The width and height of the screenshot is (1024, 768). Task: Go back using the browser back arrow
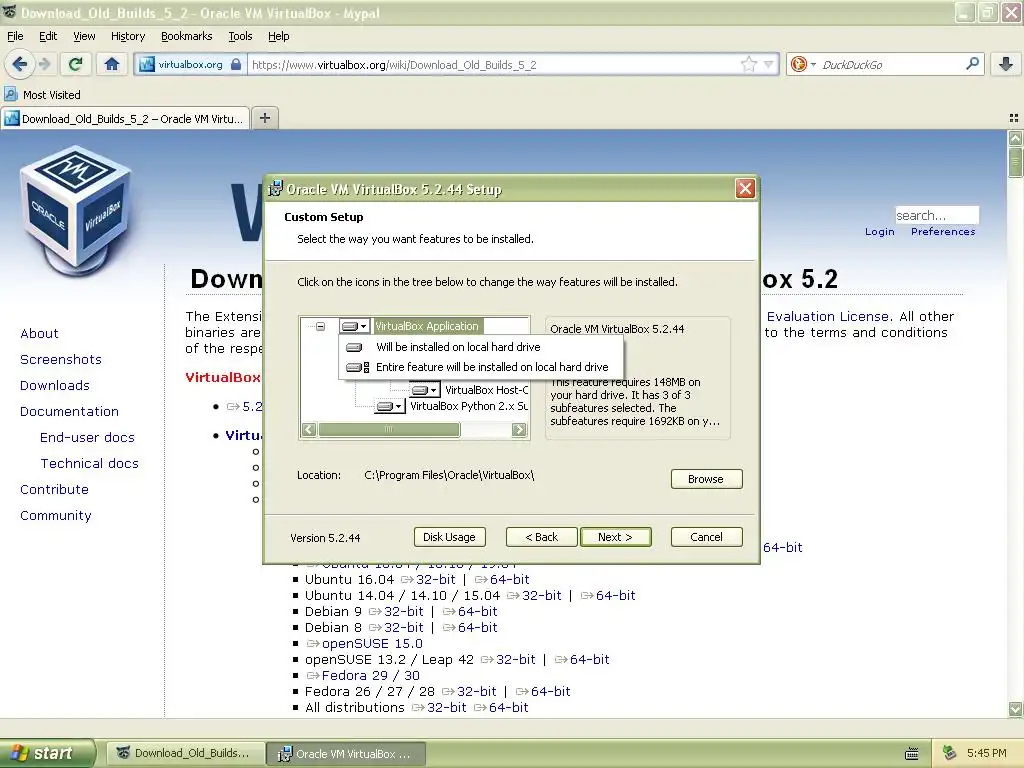tap(19, 64)
